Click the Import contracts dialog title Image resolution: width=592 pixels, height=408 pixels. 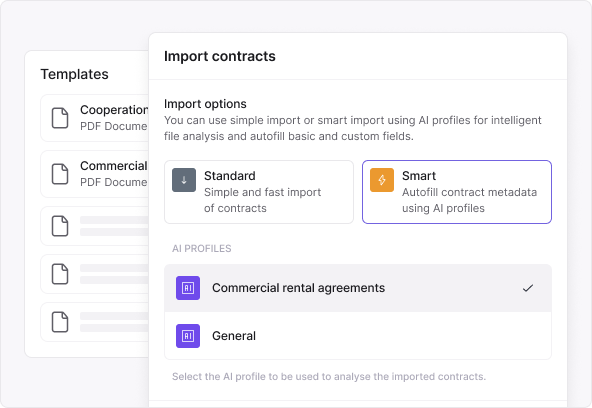coord(220,56)
